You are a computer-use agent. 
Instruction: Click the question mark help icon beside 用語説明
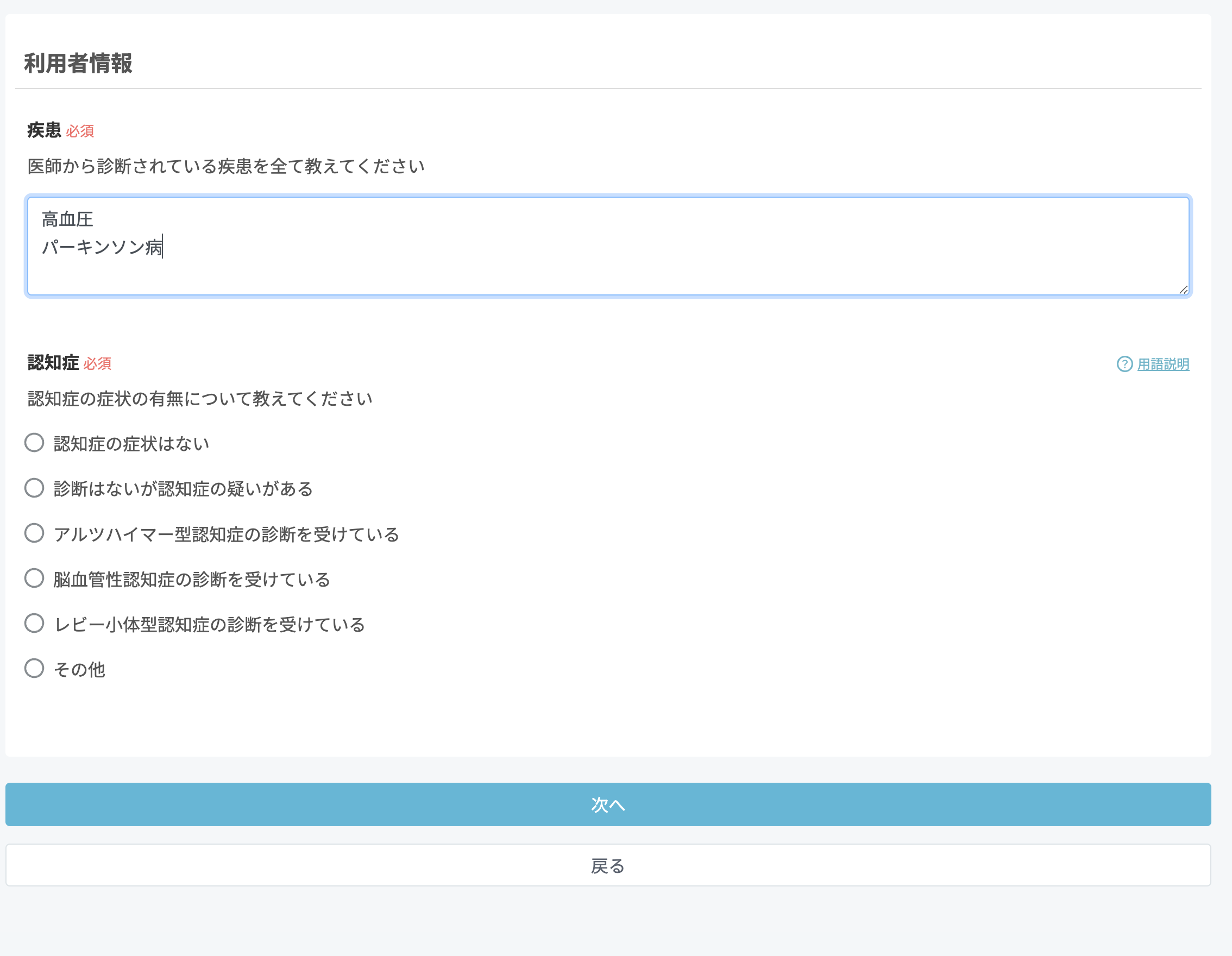point(1124,364)
